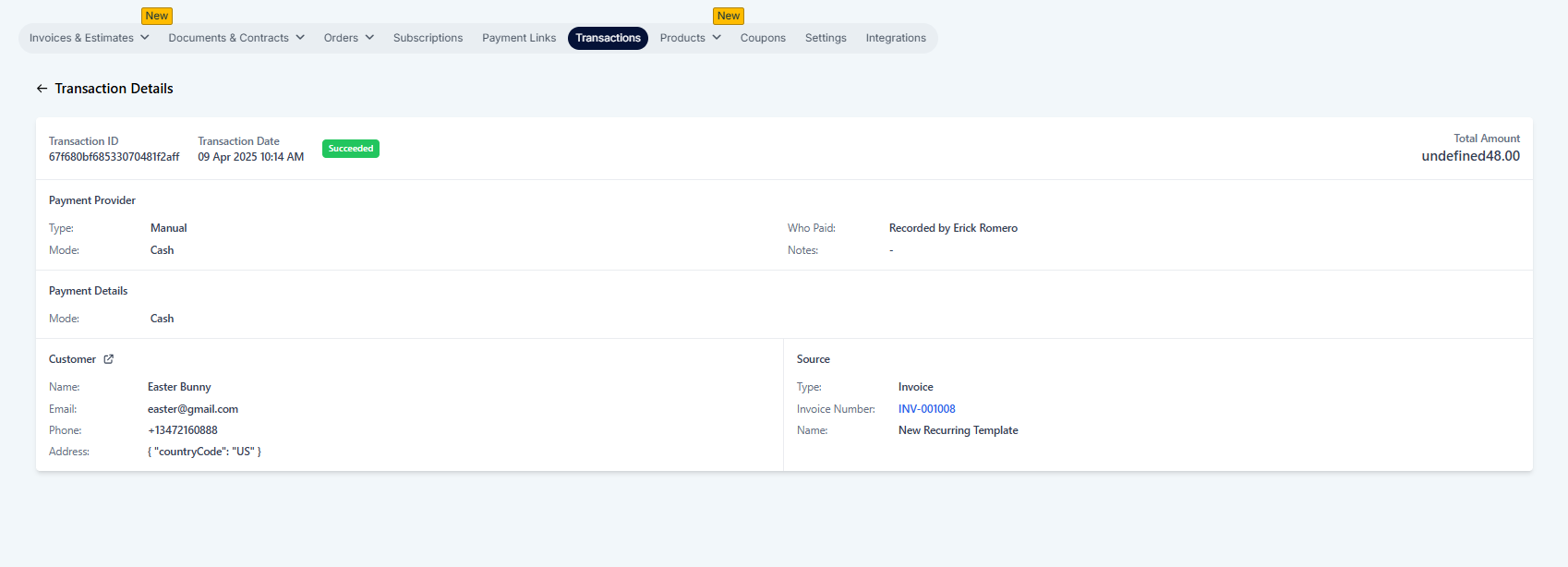Click the phone number +13472160888

(x=183, y=430)
